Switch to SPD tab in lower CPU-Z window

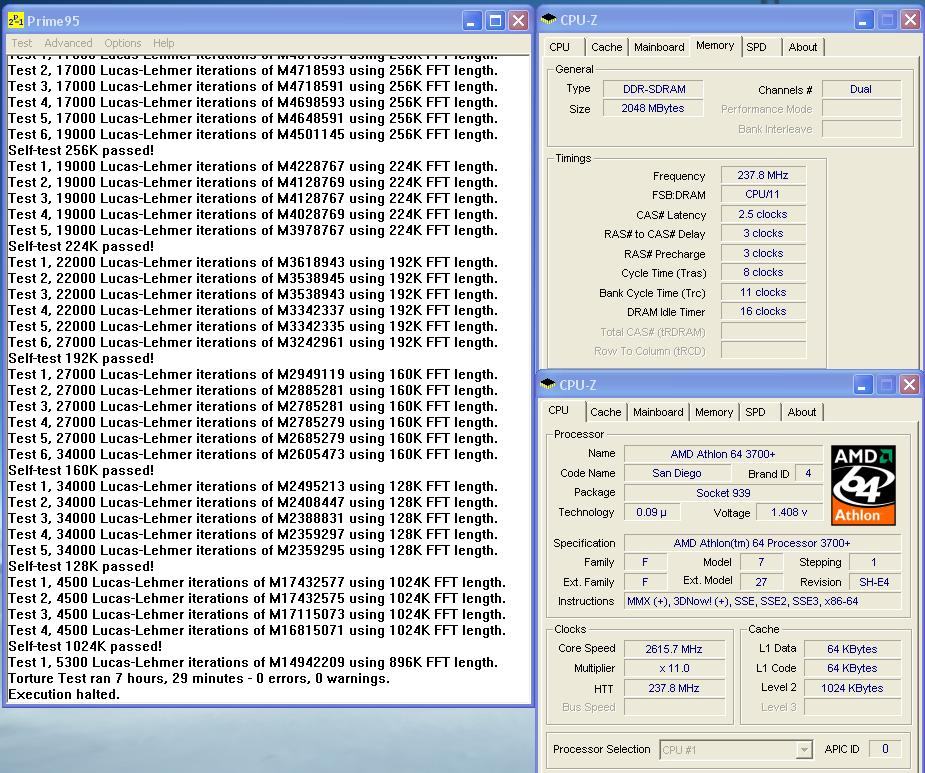coord(755,412)
